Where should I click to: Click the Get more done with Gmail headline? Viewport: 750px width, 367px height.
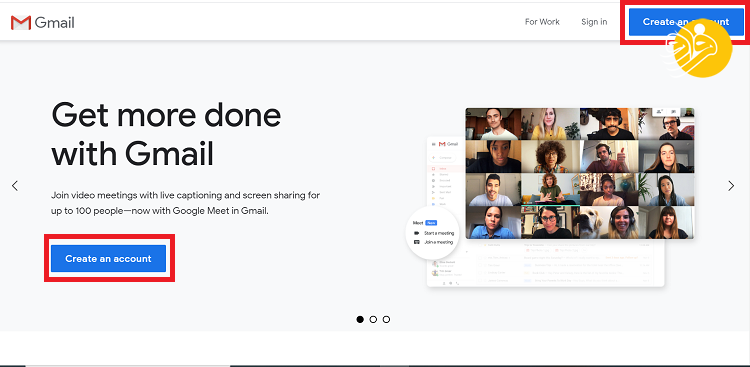(166, 134)
